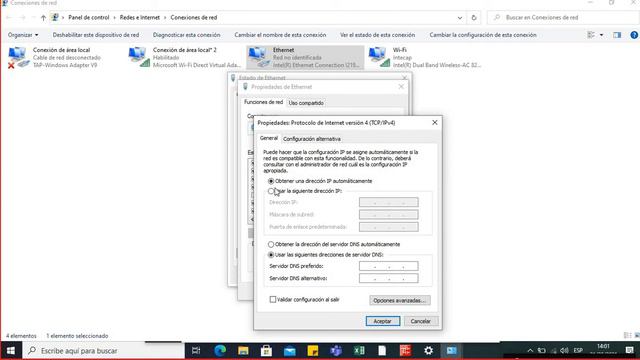Image resolution: width=640 pixels, height=360 pixels.
Task: Click Panel de control in breadcrumb
Action: [89, 18]
